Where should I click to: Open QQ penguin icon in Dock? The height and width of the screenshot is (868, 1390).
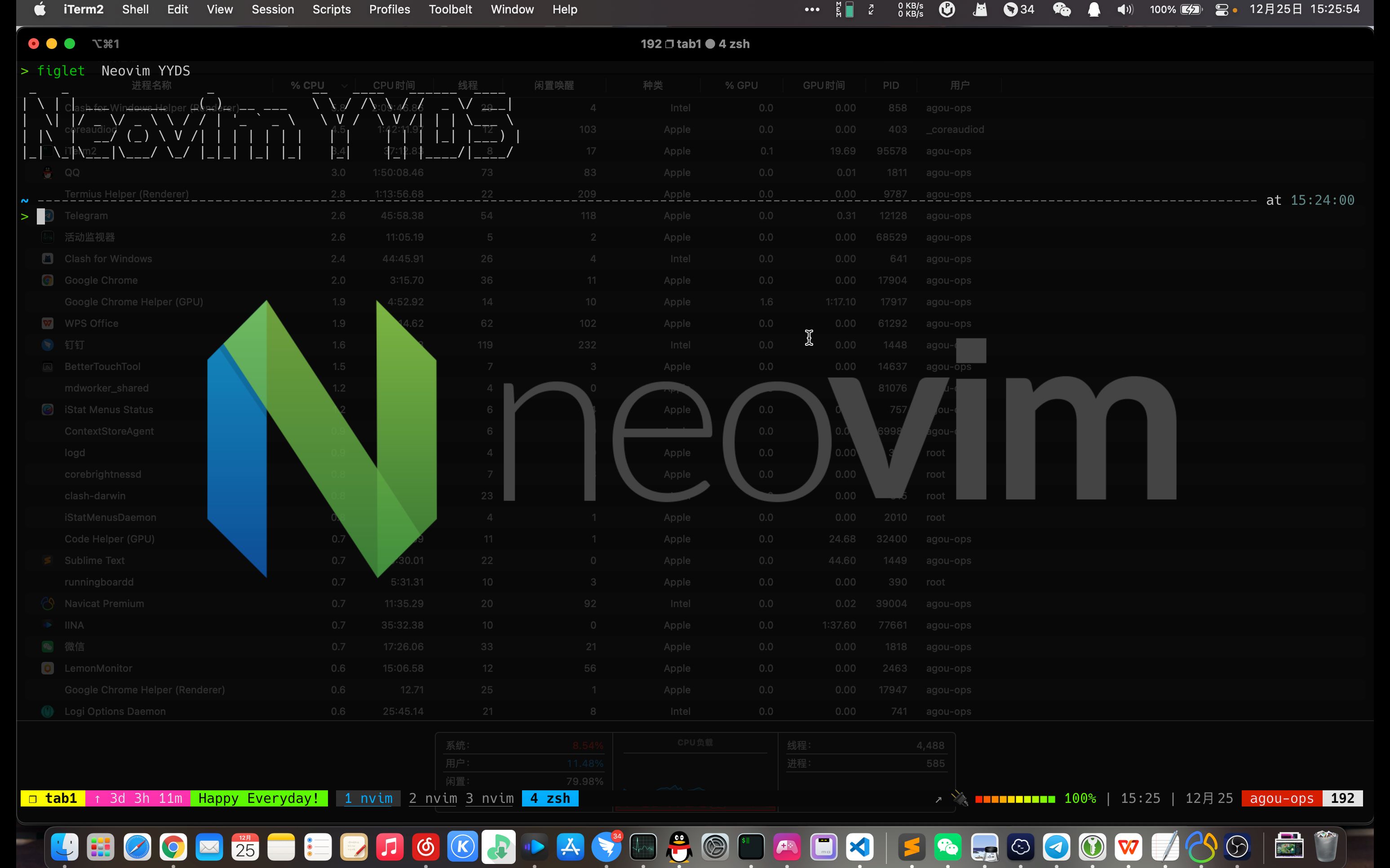(x=679, y=847)
